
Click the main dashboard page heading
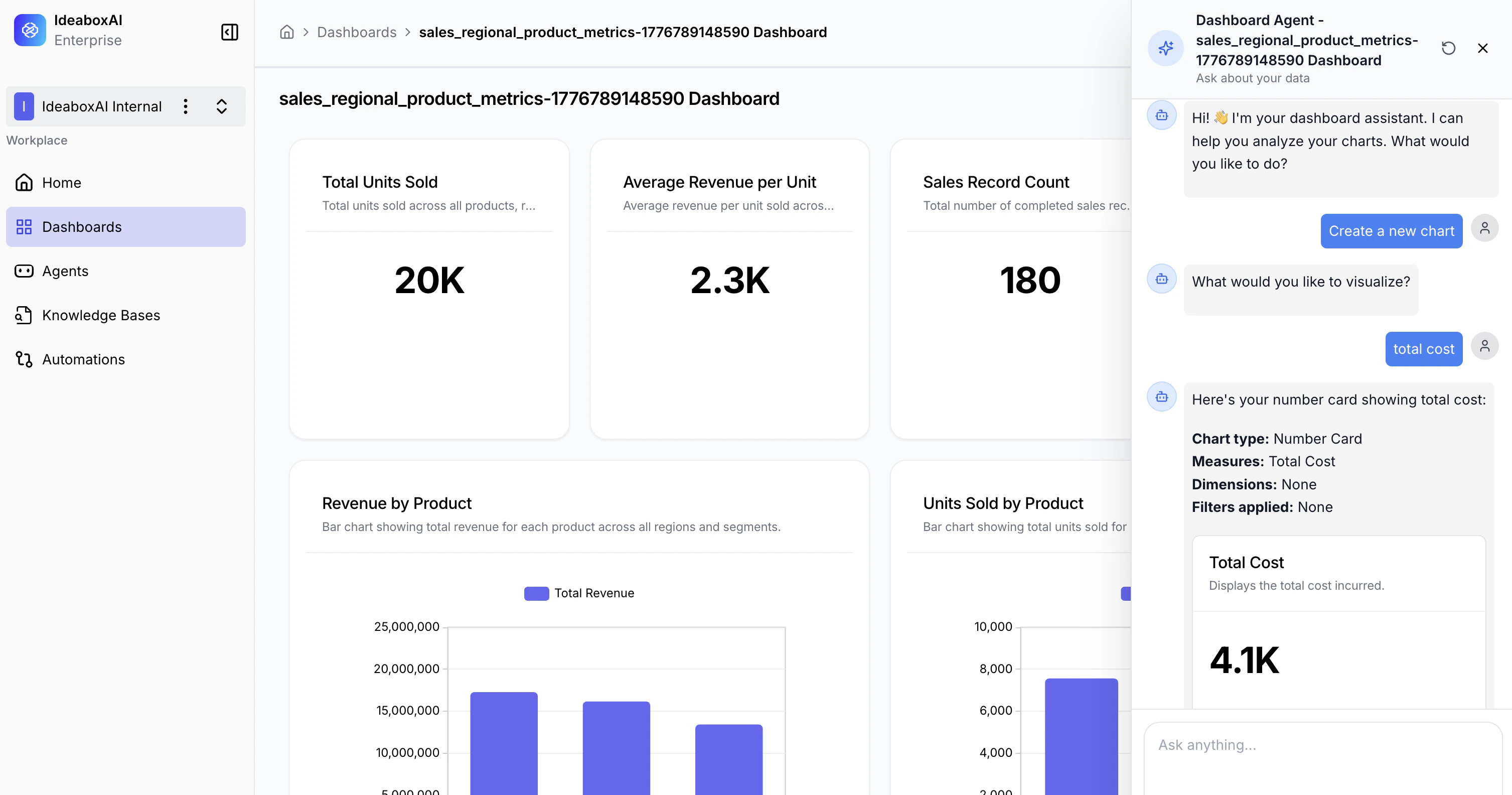coord(529,98)
